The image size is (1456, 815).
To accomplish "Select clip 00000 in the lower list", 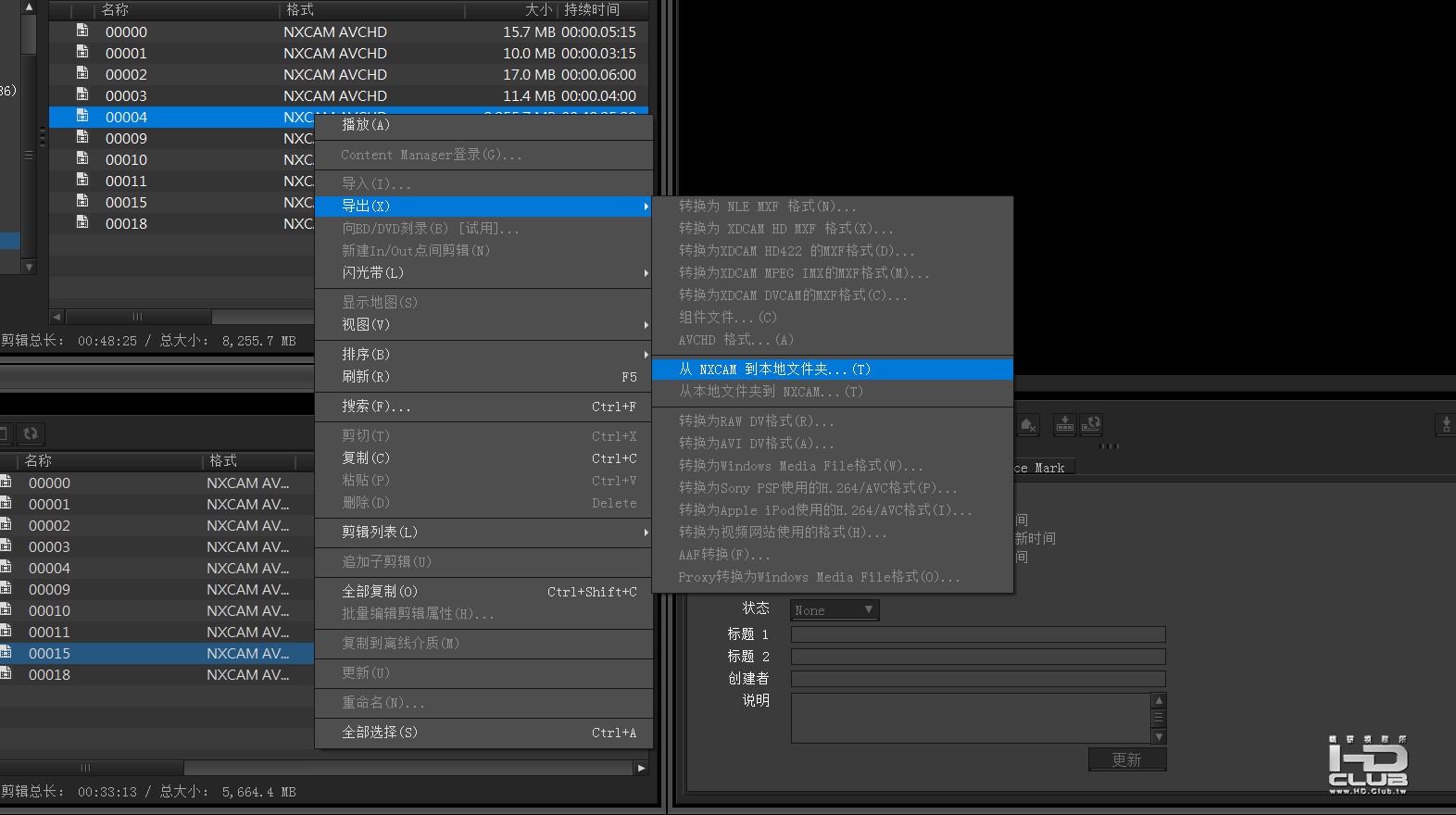I will click(x=157, y=483).
